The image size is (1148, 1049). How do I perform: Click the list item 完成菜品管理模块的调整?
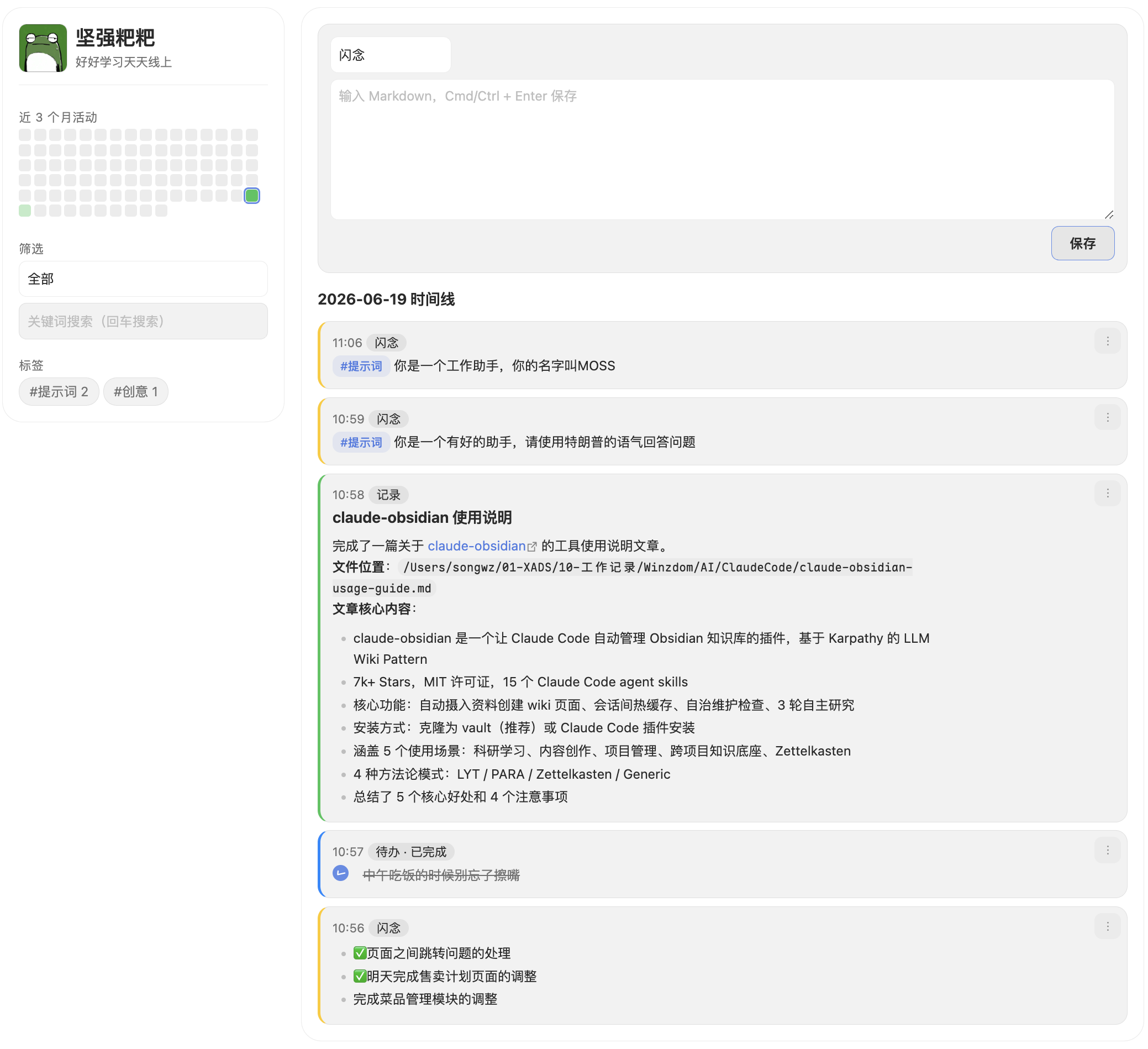(x=425, y=999)
